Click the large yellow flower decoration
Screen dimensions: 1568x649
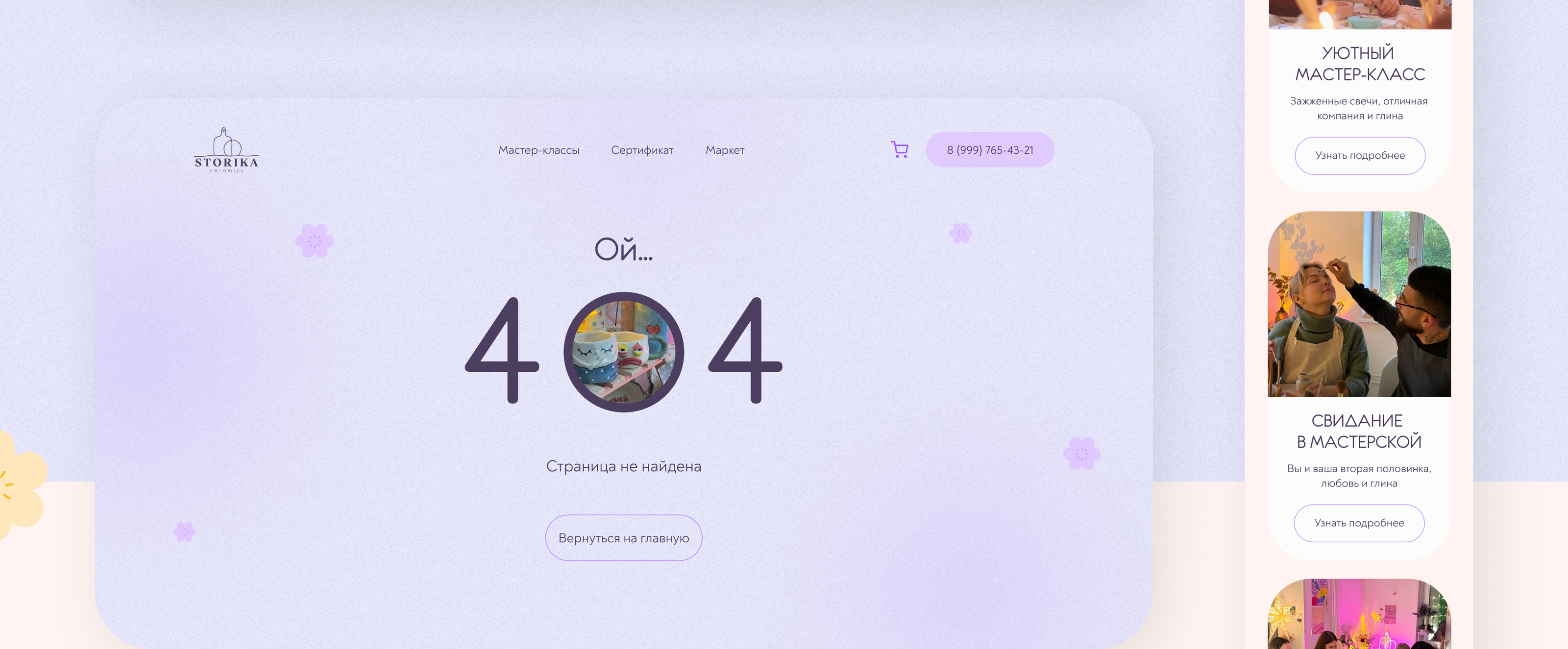pyautogui.click(x=18, y=485)
